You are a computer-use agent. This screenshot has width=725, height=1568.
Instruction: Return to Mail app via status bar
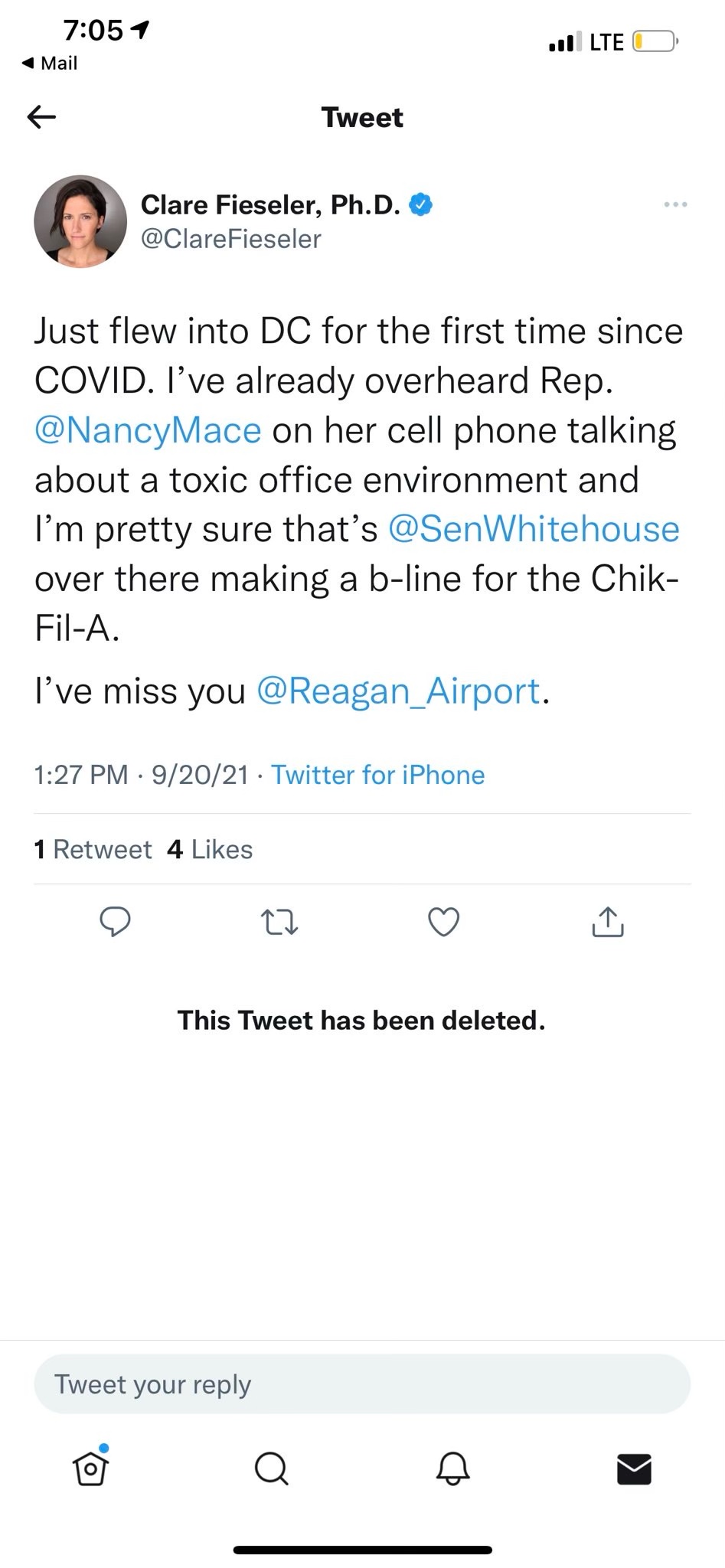click(51, 63)
